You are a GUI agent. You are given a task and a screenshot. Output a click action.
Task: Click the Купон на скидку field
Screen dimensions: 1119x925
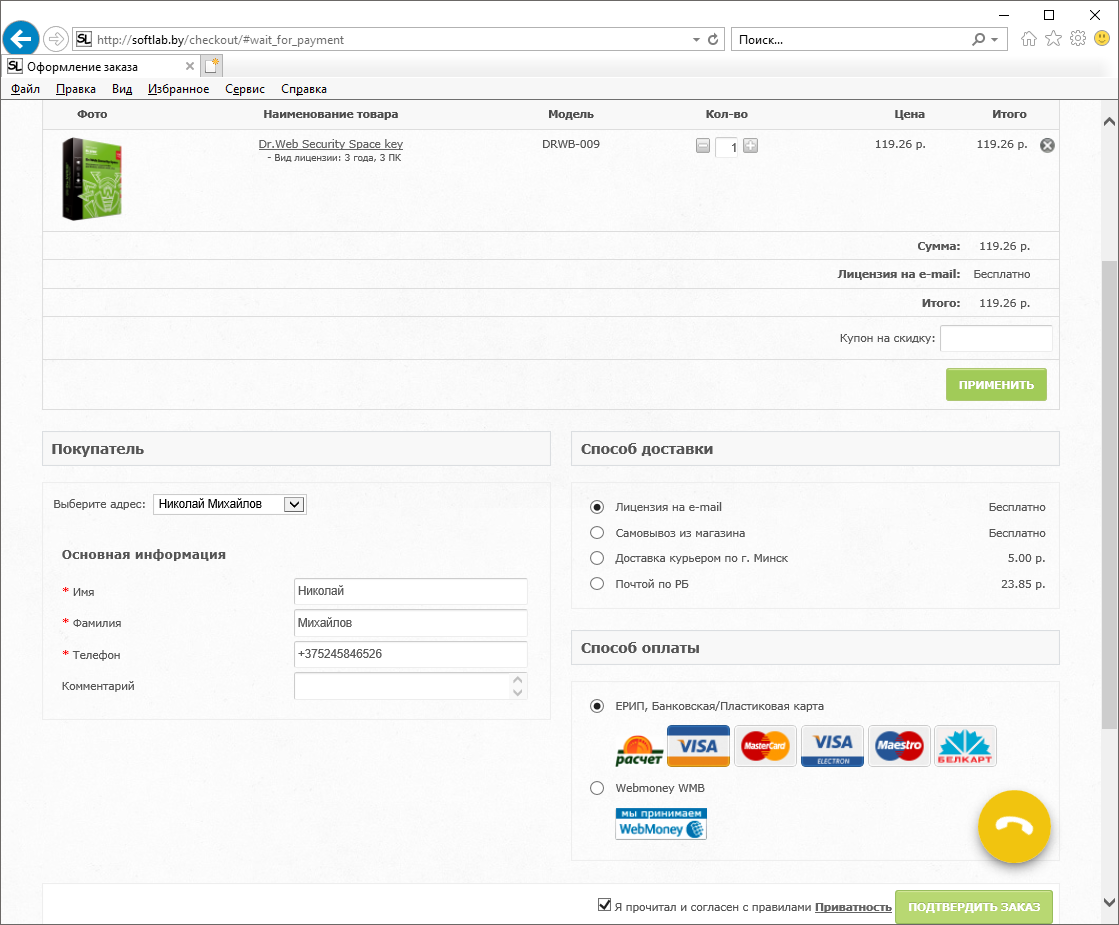tap(996, 338)
